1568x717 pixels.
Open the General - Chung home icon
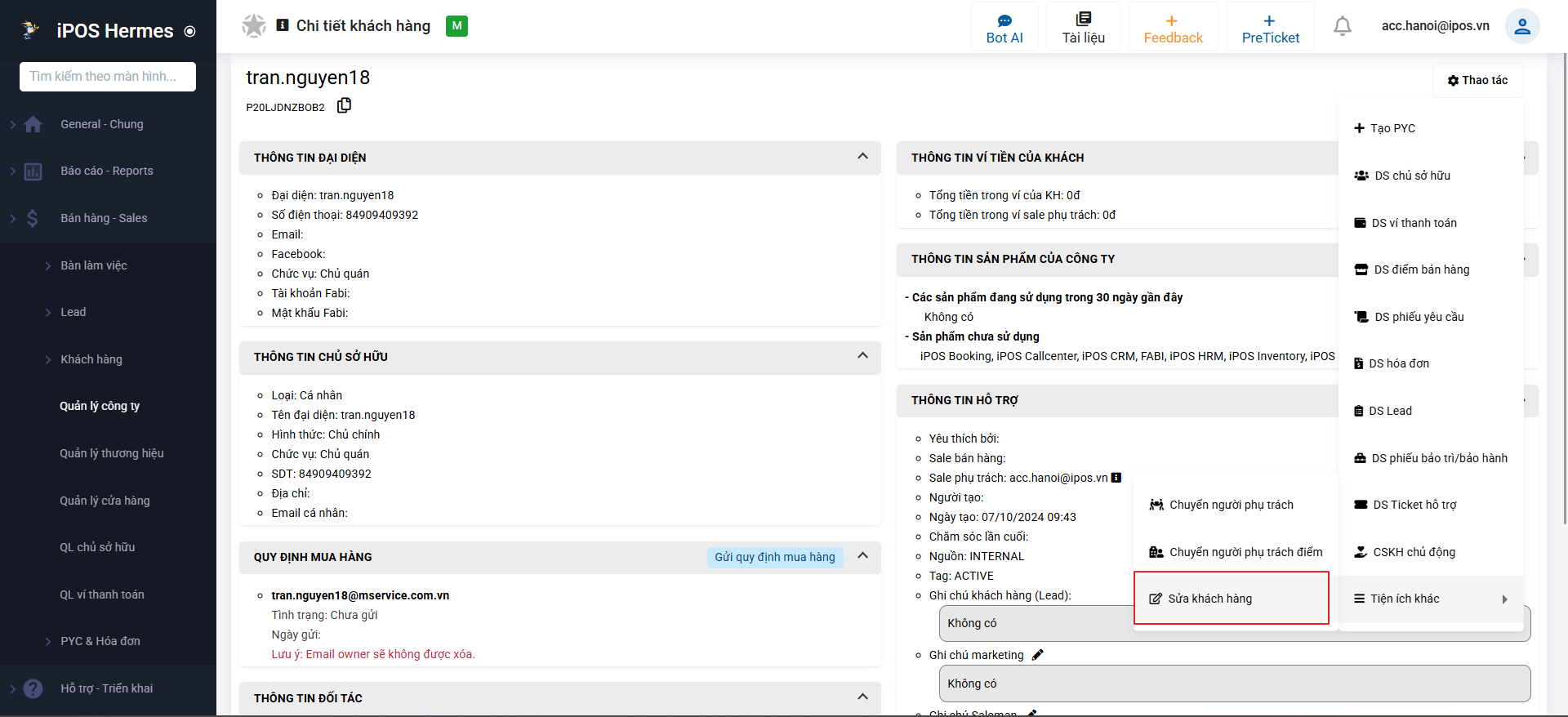pyautogui.click(x=33, y=124)
